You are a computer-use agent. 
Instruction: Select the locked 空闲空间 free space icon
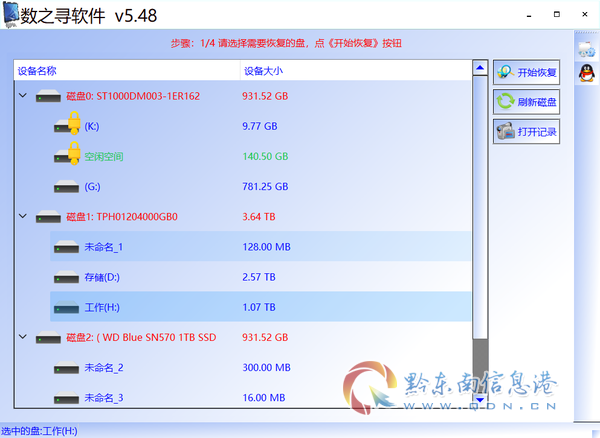[x=67, y=154]
